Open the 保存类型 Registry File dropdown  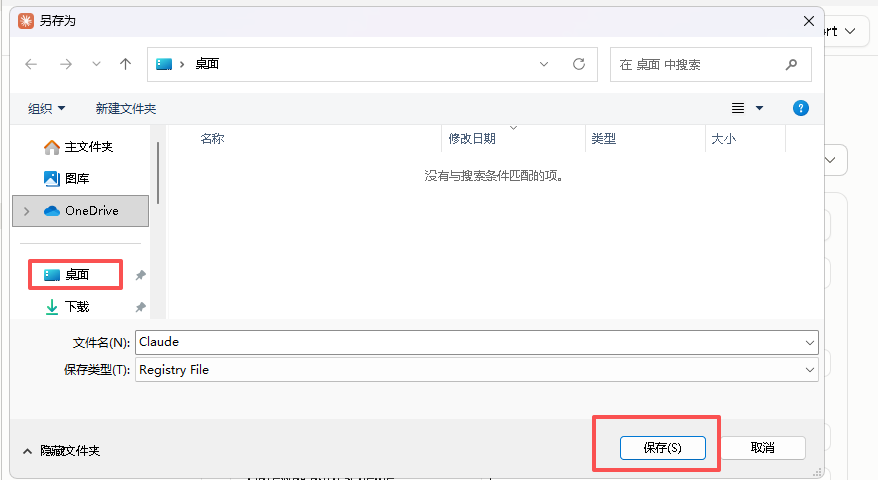coord(477,370)
